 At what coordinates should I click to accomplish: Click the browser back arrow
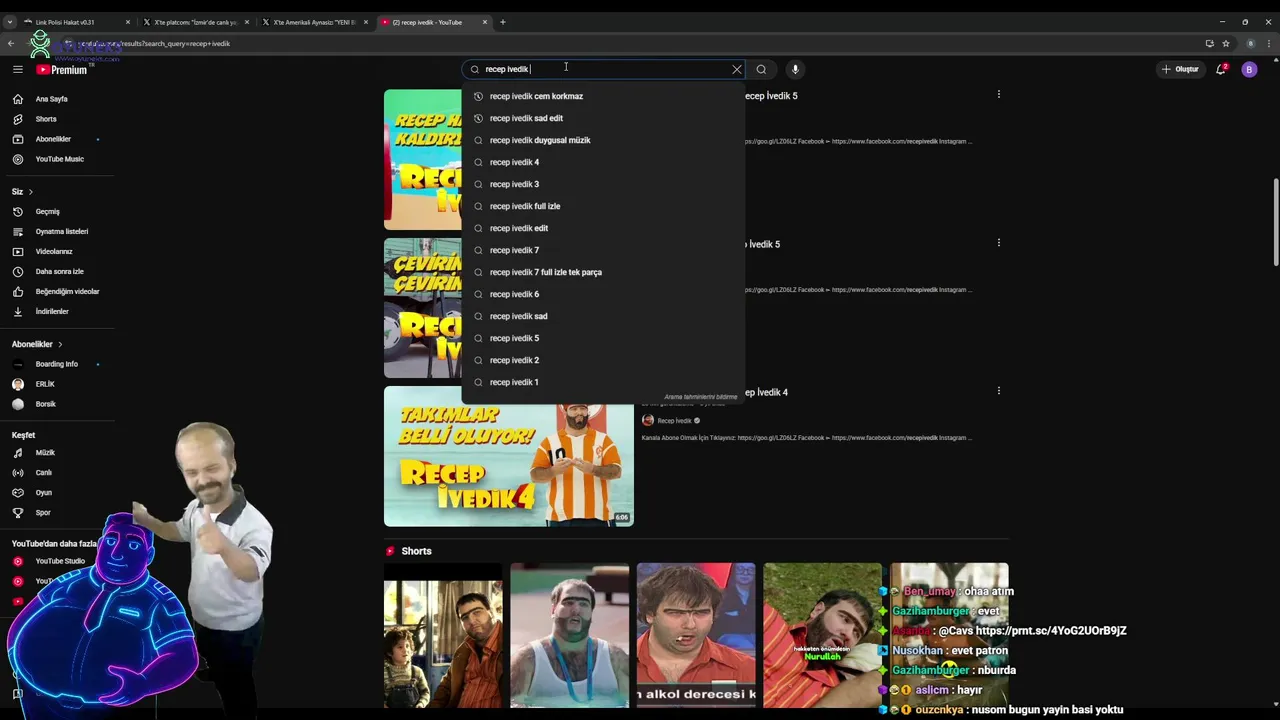[11, 44]
